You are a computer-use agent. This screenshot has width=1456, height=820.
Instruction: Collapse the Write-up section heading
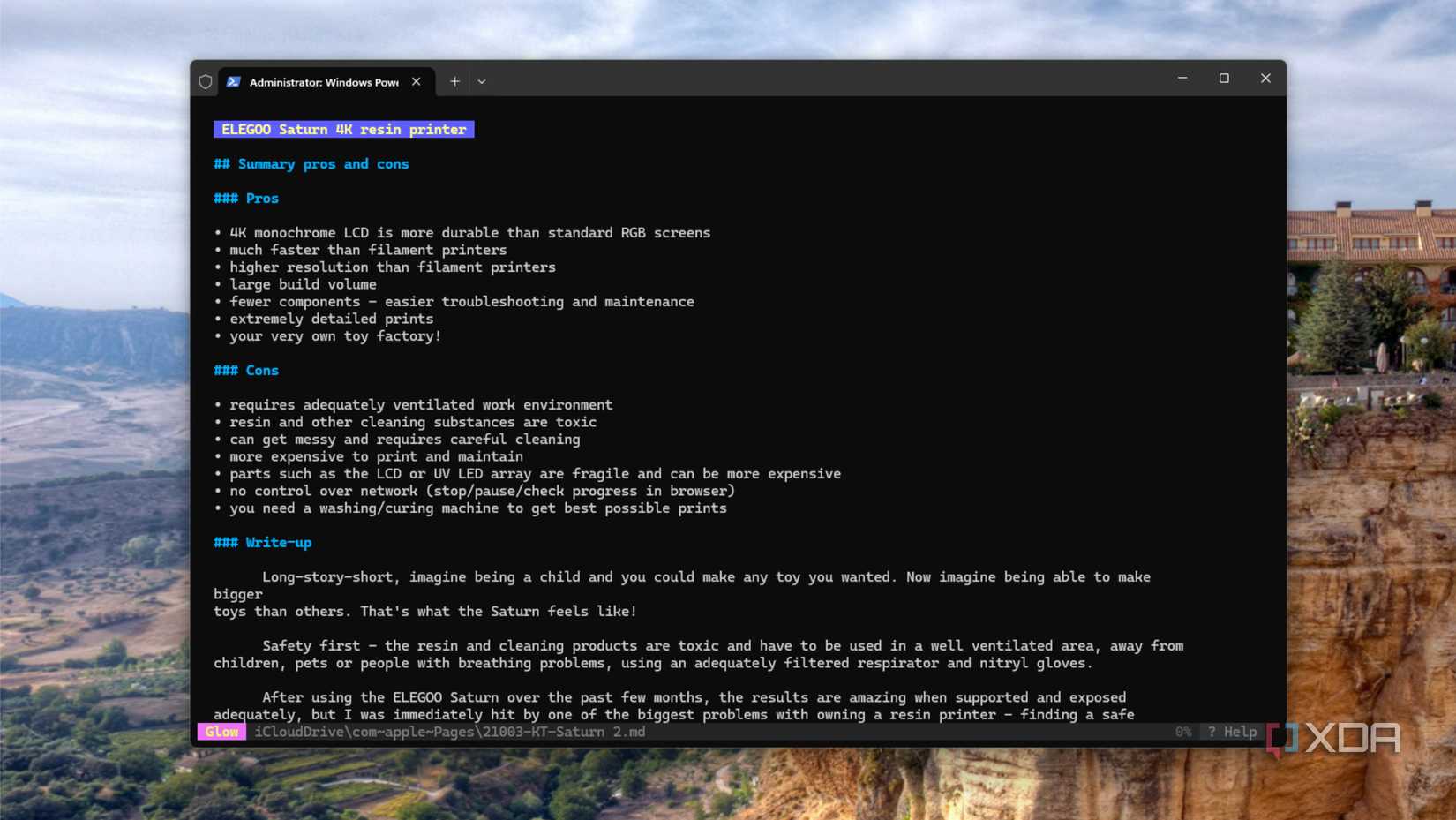262,542
